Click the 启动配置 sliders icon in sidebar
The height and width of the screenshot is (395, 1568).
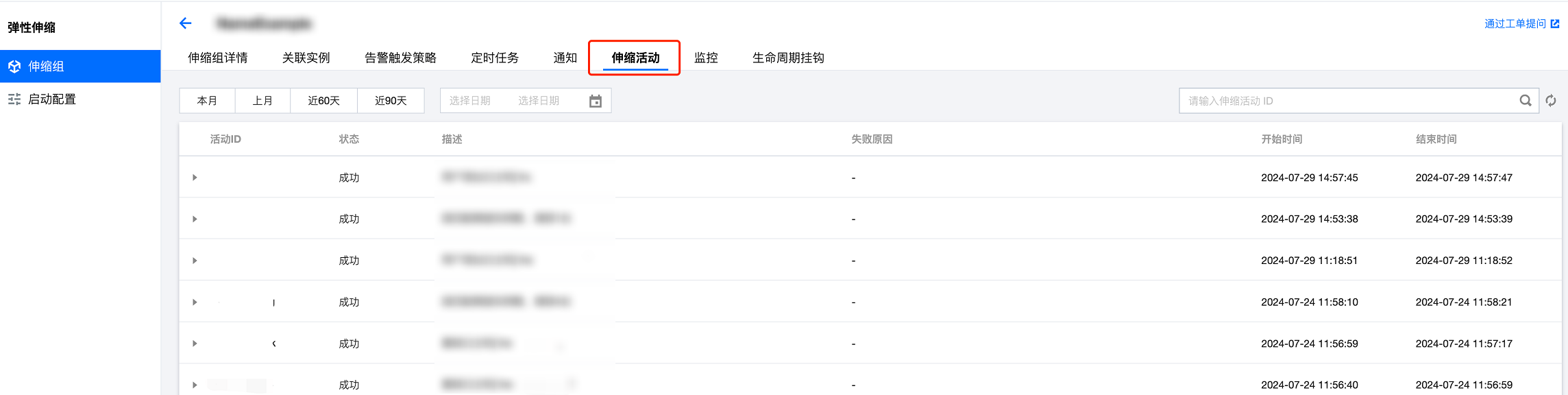pyautogui.click(x=14, y=99)
